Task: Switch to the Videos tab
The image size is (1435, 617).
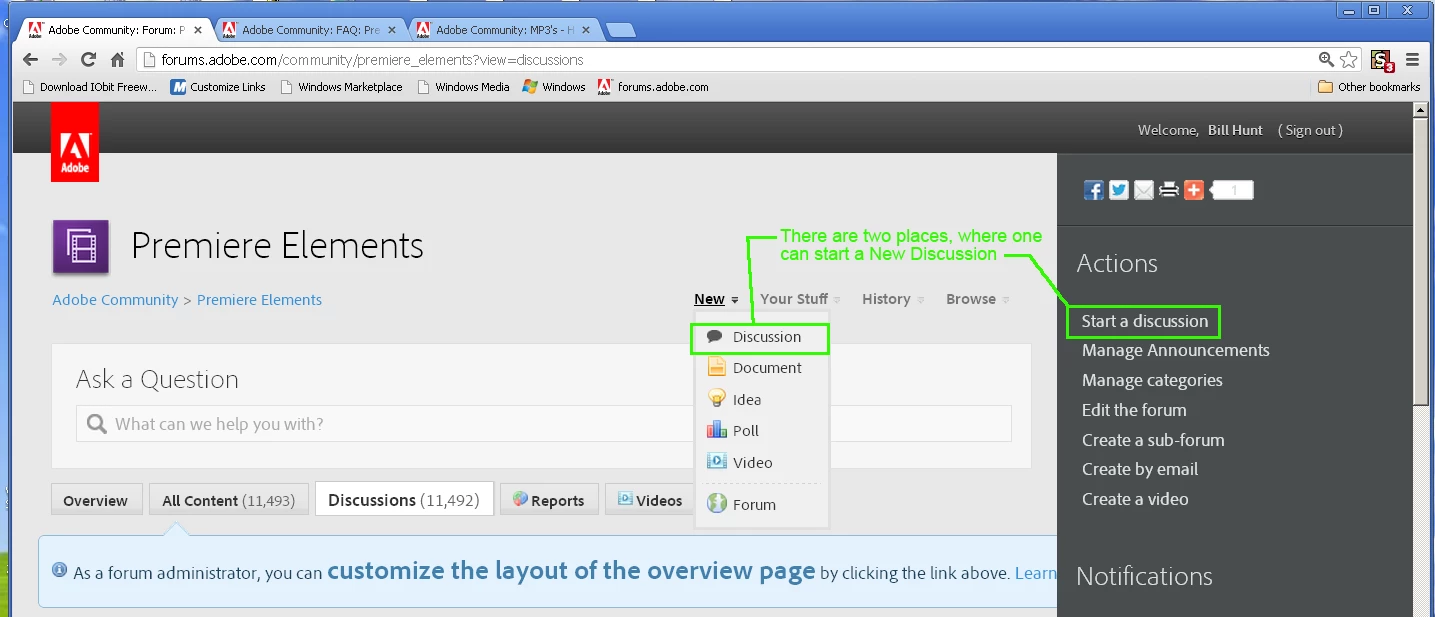Action: 650,500
